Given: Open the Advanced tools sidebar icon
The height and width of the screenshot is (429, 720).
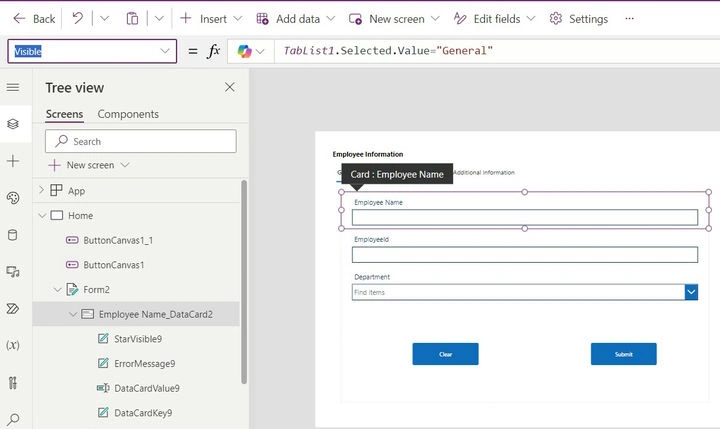Looking at the screenshot, I should [x=13, y=383].
